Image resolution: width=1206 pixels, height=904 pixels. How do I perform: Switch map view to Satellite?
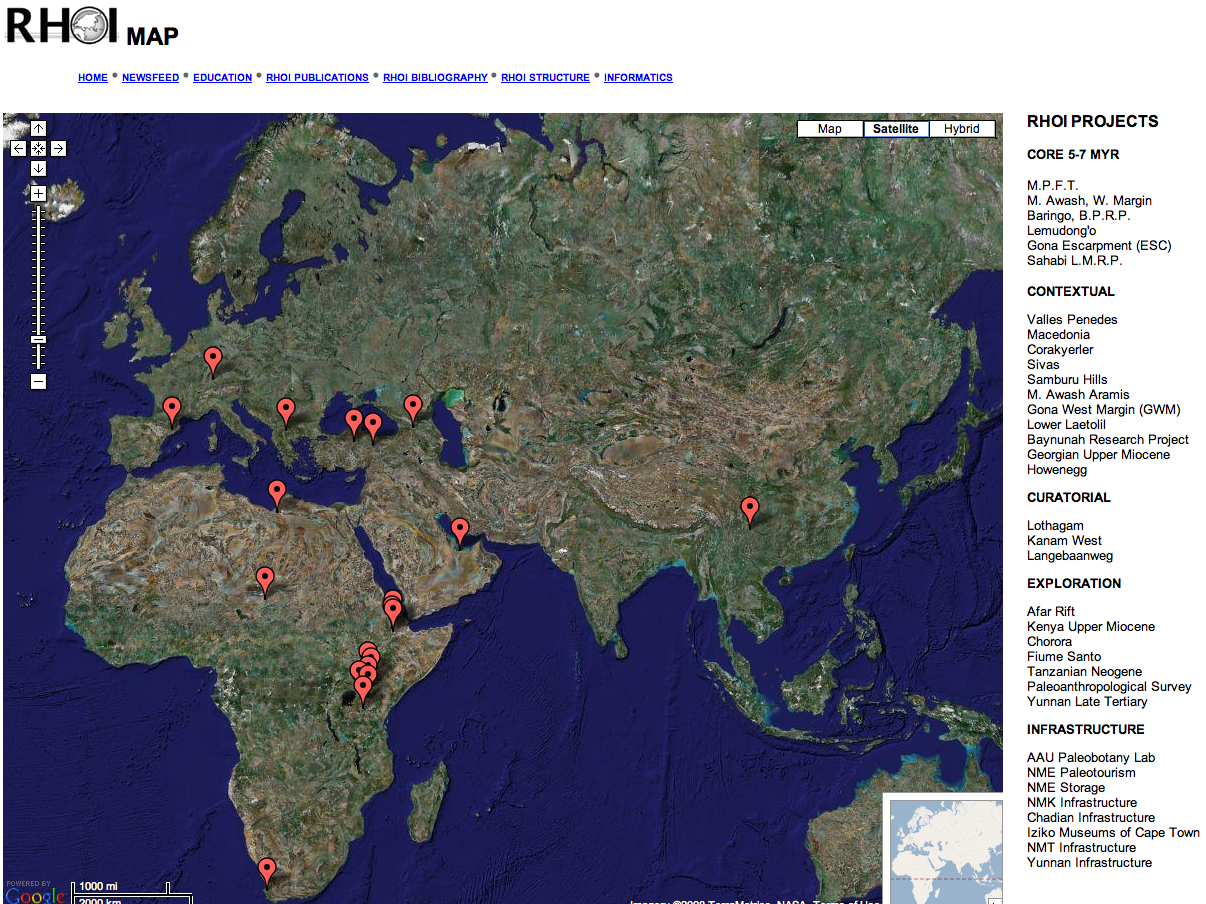(895, 129)
